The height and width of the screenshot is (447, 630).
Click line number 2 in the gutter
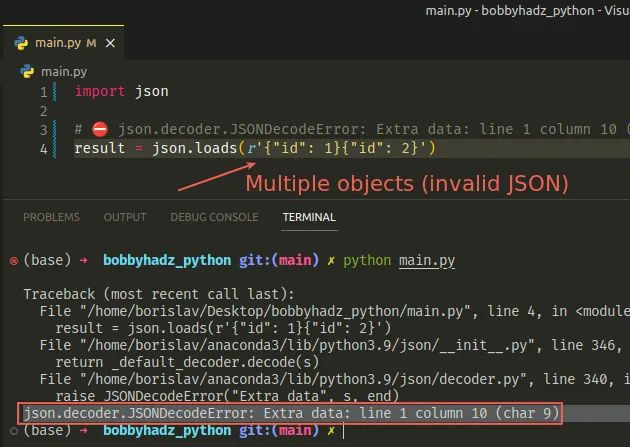[44, 111]
